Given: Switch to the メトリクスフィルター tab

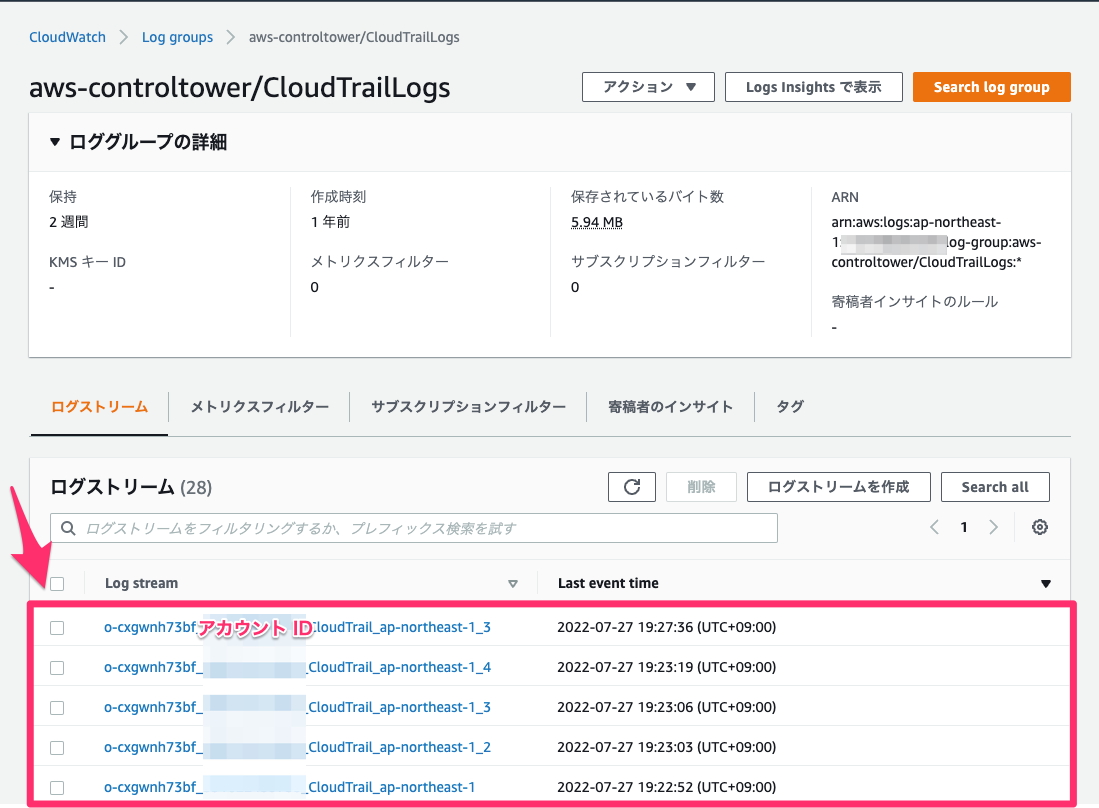Looking at the screenshot, I should [x=258, y=406].
